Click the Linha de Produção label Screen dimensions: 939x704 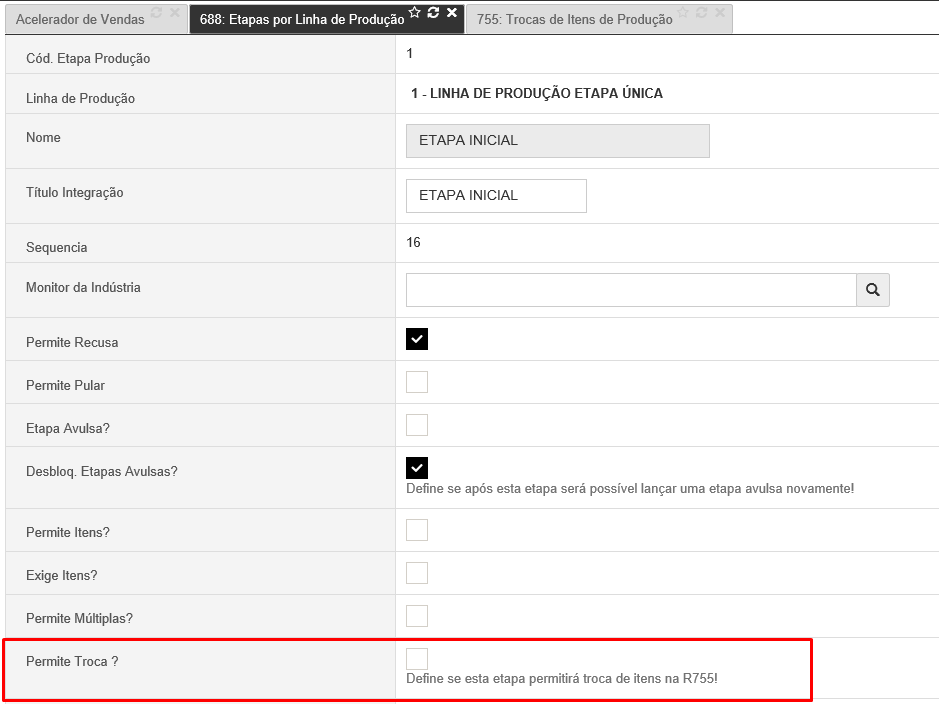coord(80,99)
